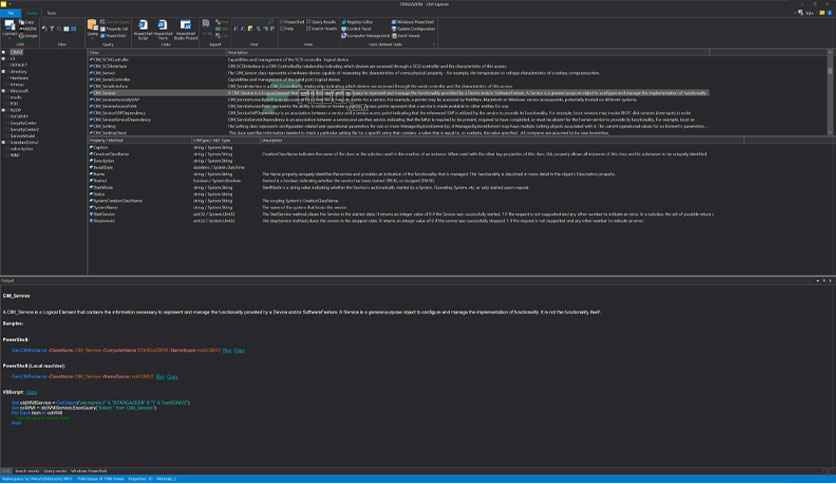Viewport: 836px width, 484px height.
Task: Open the User Defined Tools dialog launcher
Action: [x=434, y=44]
